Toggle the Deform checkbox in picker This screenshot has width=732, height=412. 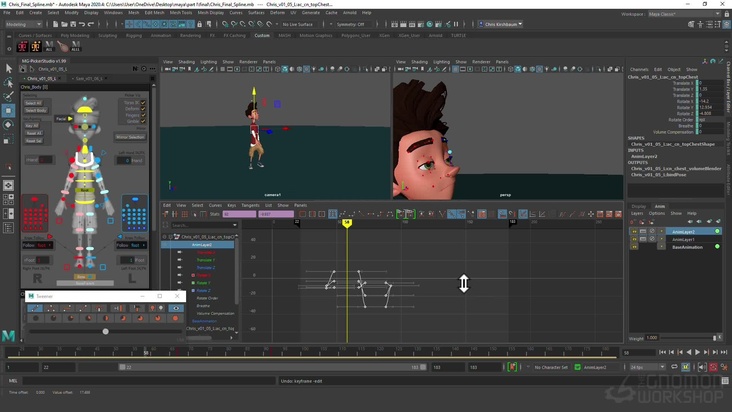pyautogui.click(x=143, y=109)
